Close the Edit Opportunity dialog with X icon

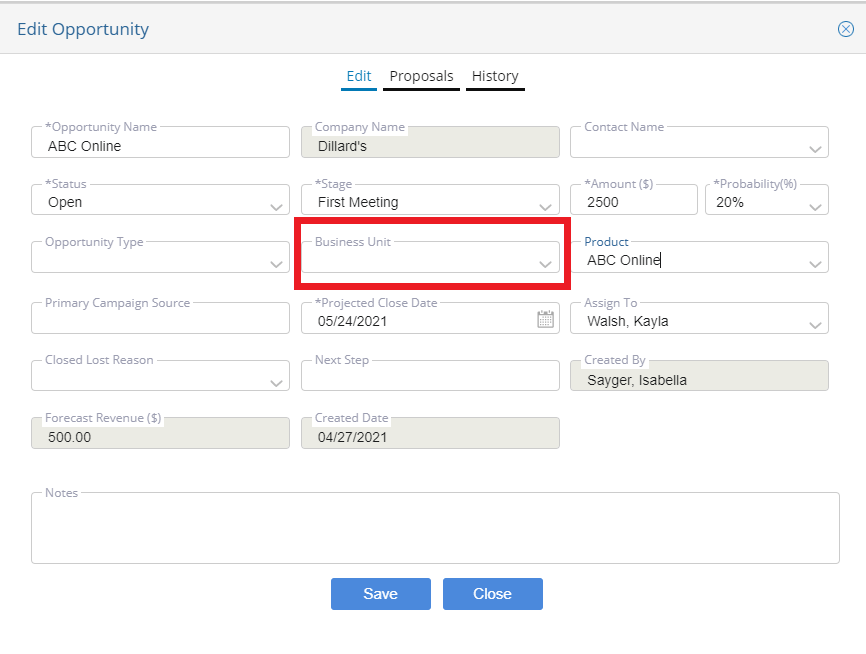846,29
